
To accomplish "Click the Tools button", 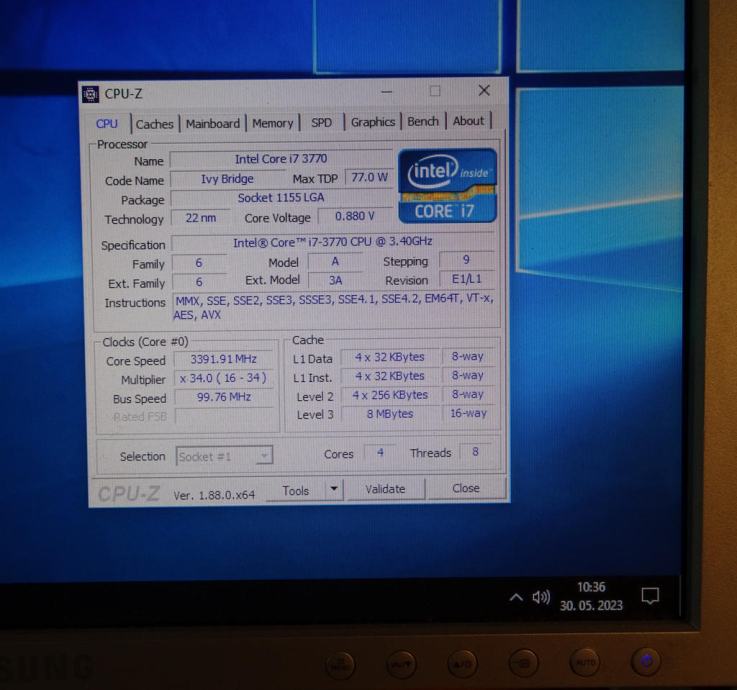I will (x=296, y=491).
